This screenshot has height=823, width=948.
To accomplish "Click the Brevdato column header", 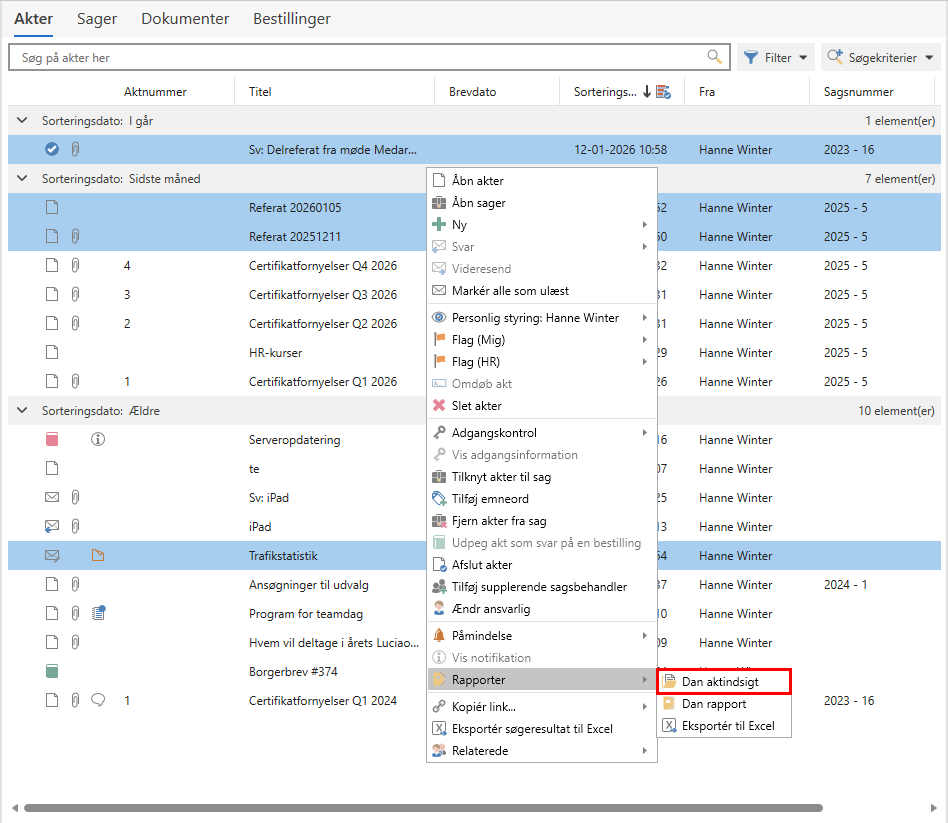I will click(496, 92).
